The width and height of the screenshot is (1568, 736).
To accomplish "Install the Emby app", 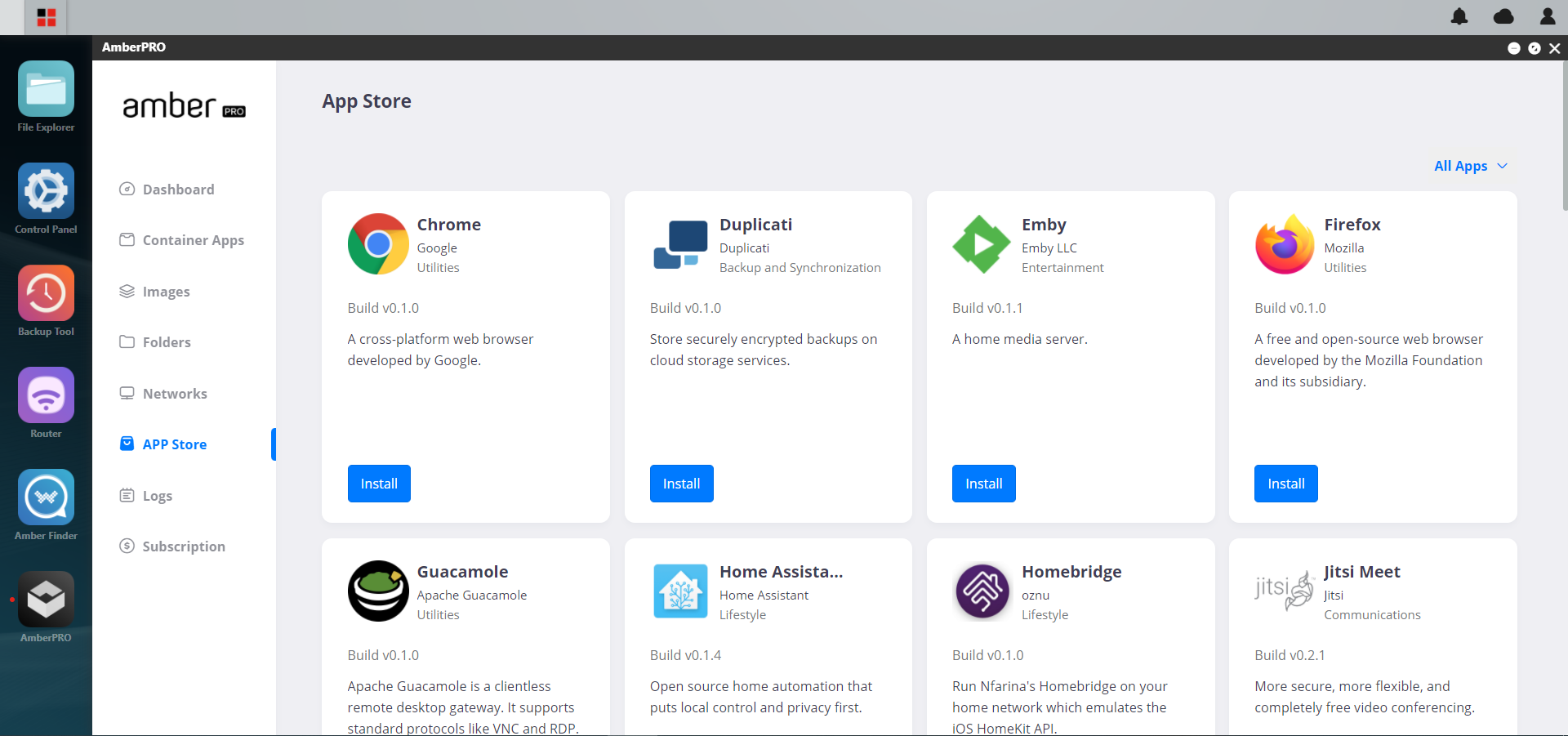I will point(984,484).
